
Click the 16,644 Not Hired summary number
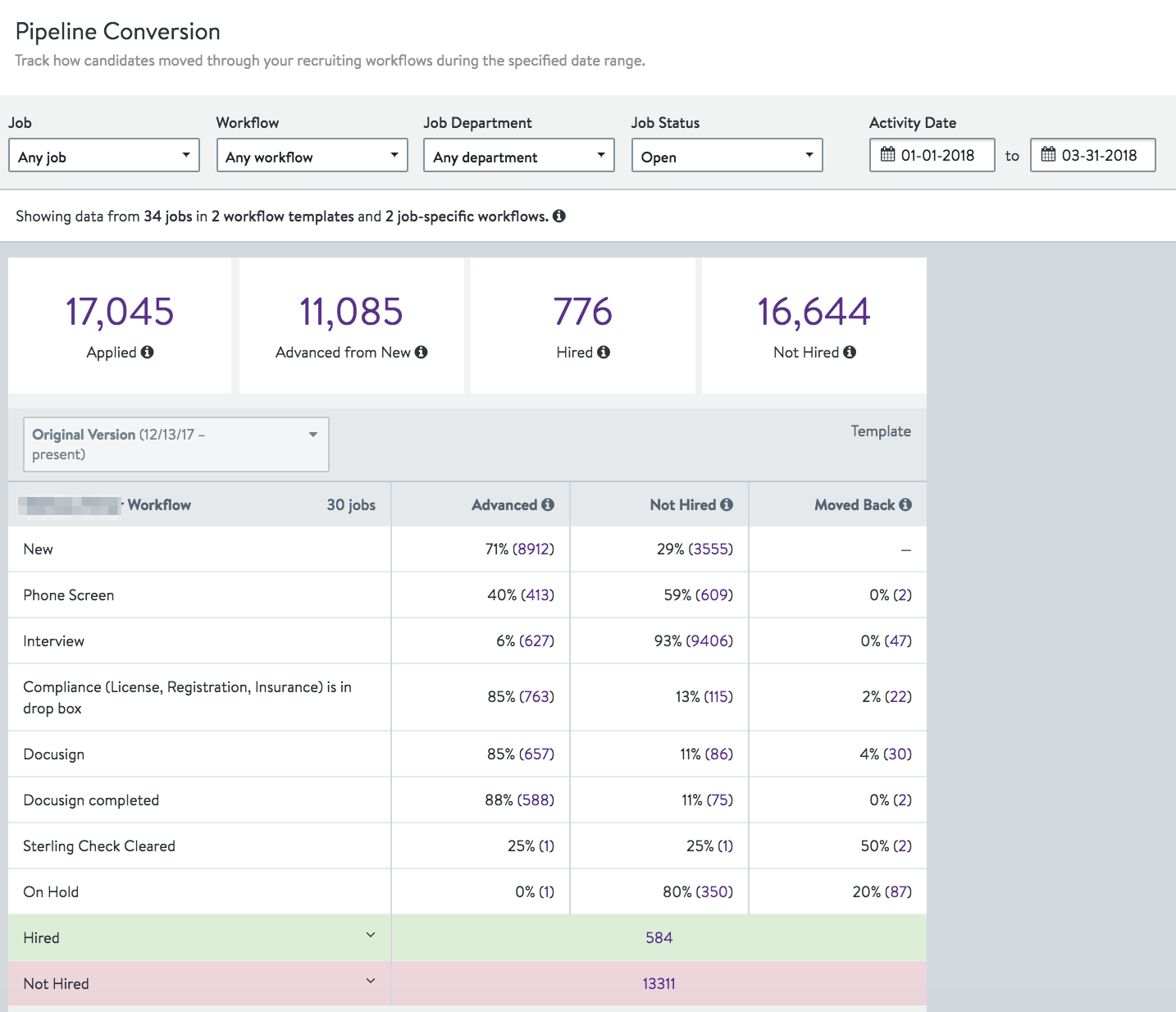[x=814, y=312]
